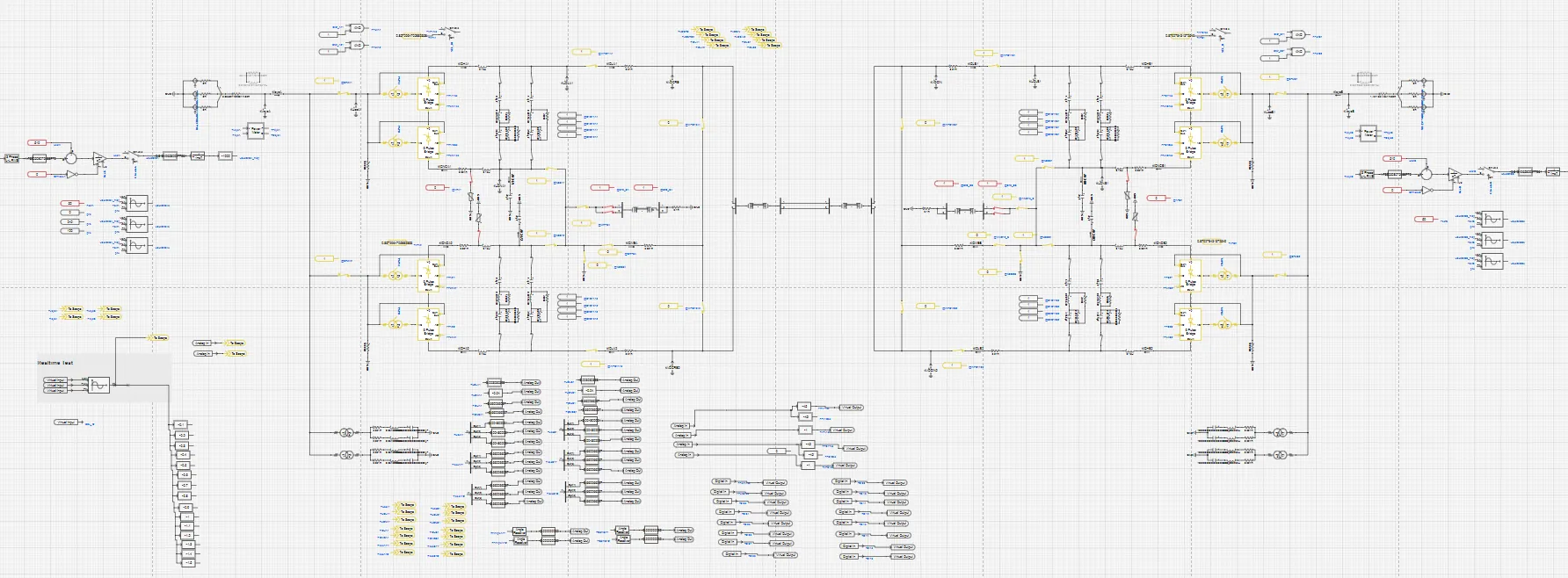Click the lower bottom-right transformer symbol
The image size is (1568, 578).
tap(1280, 455)
